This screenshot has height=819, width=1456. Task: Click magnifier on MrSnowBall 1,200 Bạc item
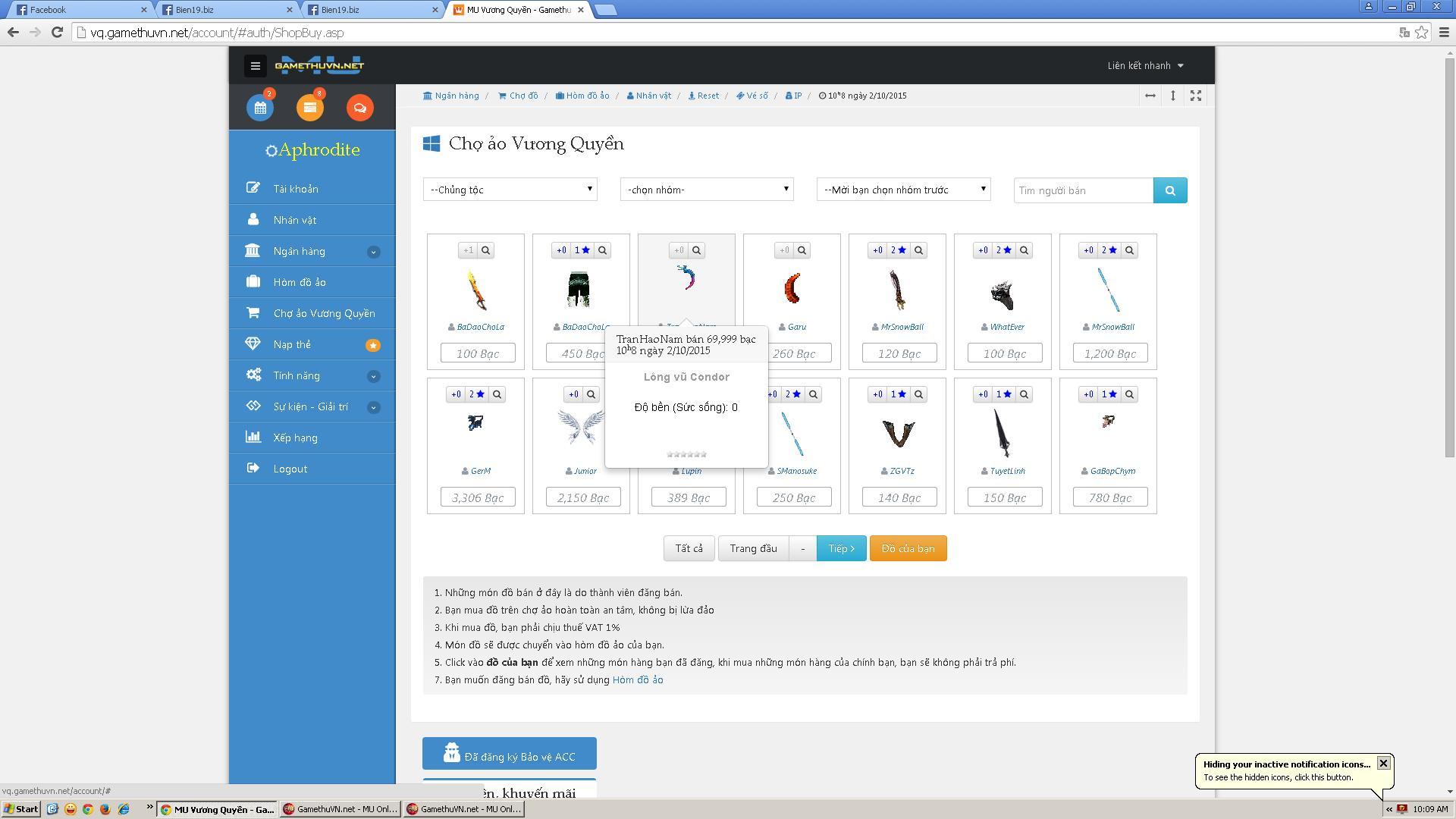pos(1130,250)
